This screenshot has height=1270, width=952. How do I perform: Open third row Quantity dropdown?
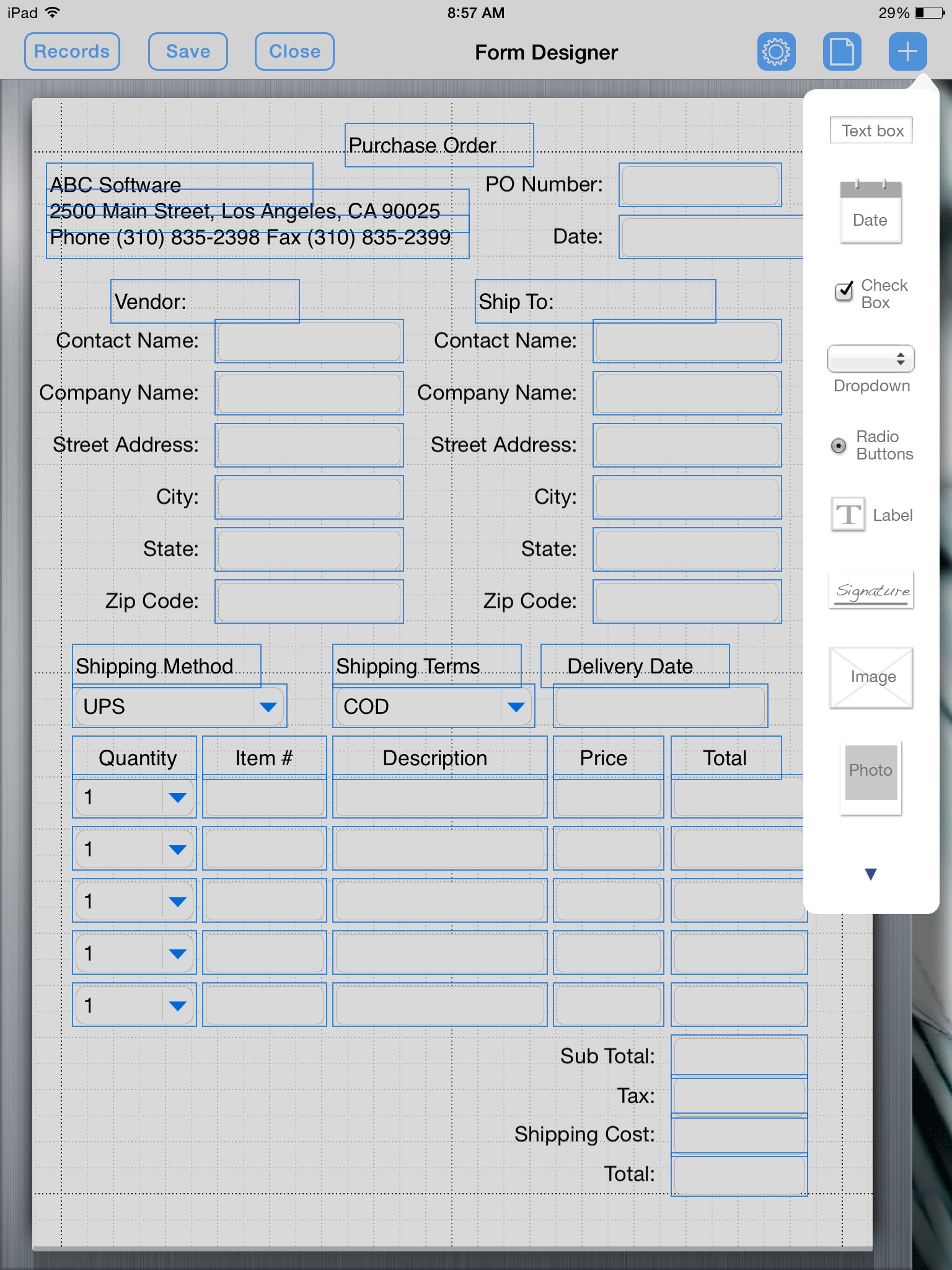(x=134, y=900)
